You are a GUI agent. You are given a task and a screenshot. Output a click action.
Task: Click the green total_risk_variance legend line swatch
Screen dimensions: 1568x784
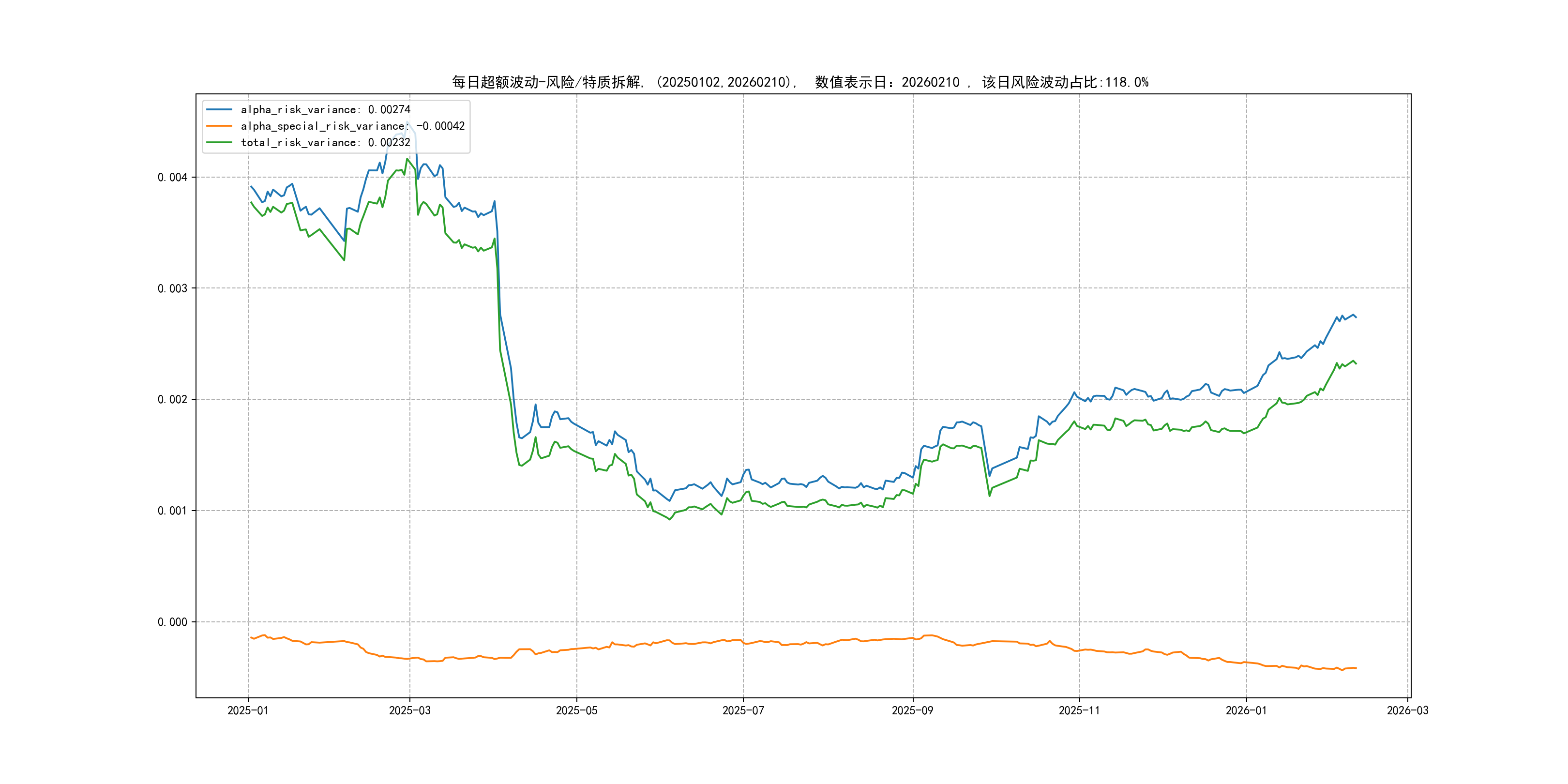click(219, 142)
